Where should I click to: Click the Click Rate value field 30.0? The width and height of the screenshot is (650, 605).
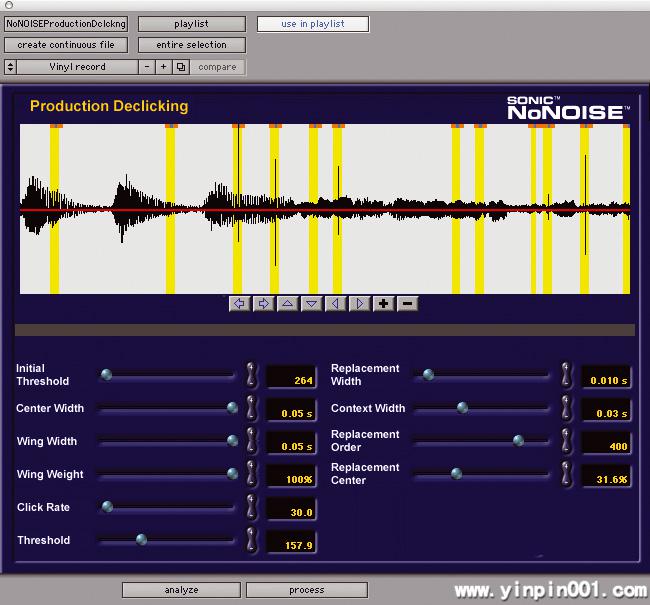point(291,509)
